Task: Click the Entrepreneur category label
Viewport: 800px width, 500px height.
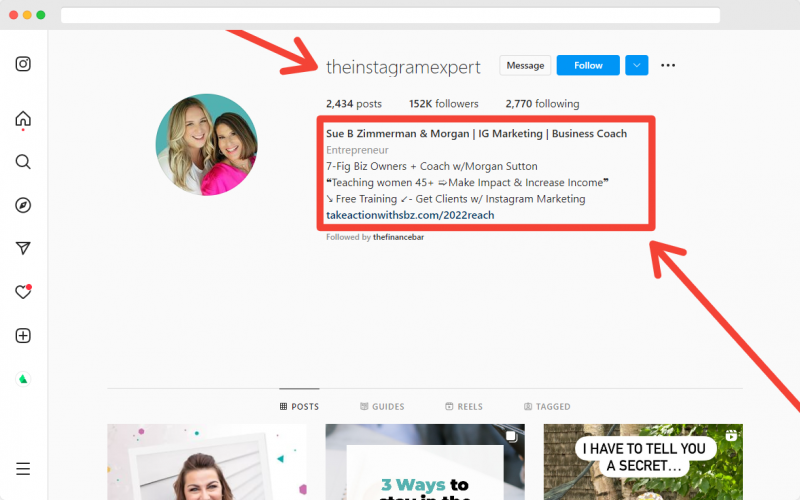Action: (357, 150)
